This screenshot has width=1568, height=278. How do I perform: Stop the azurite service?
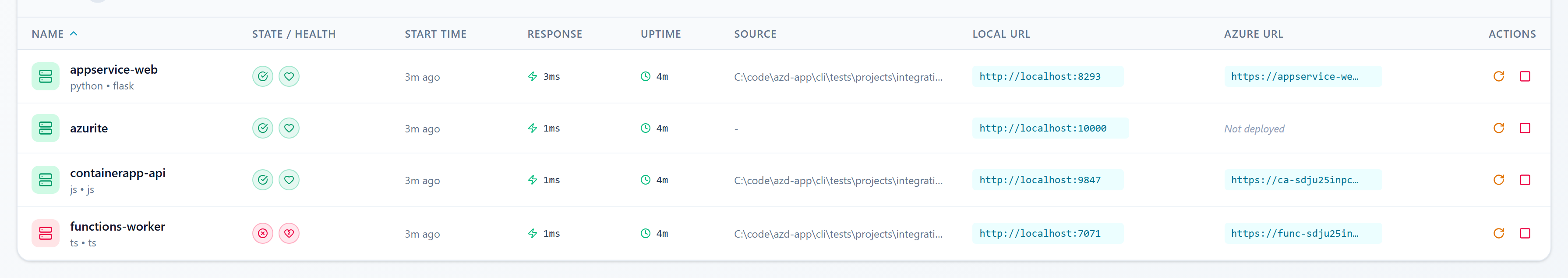coord(1525,128)
